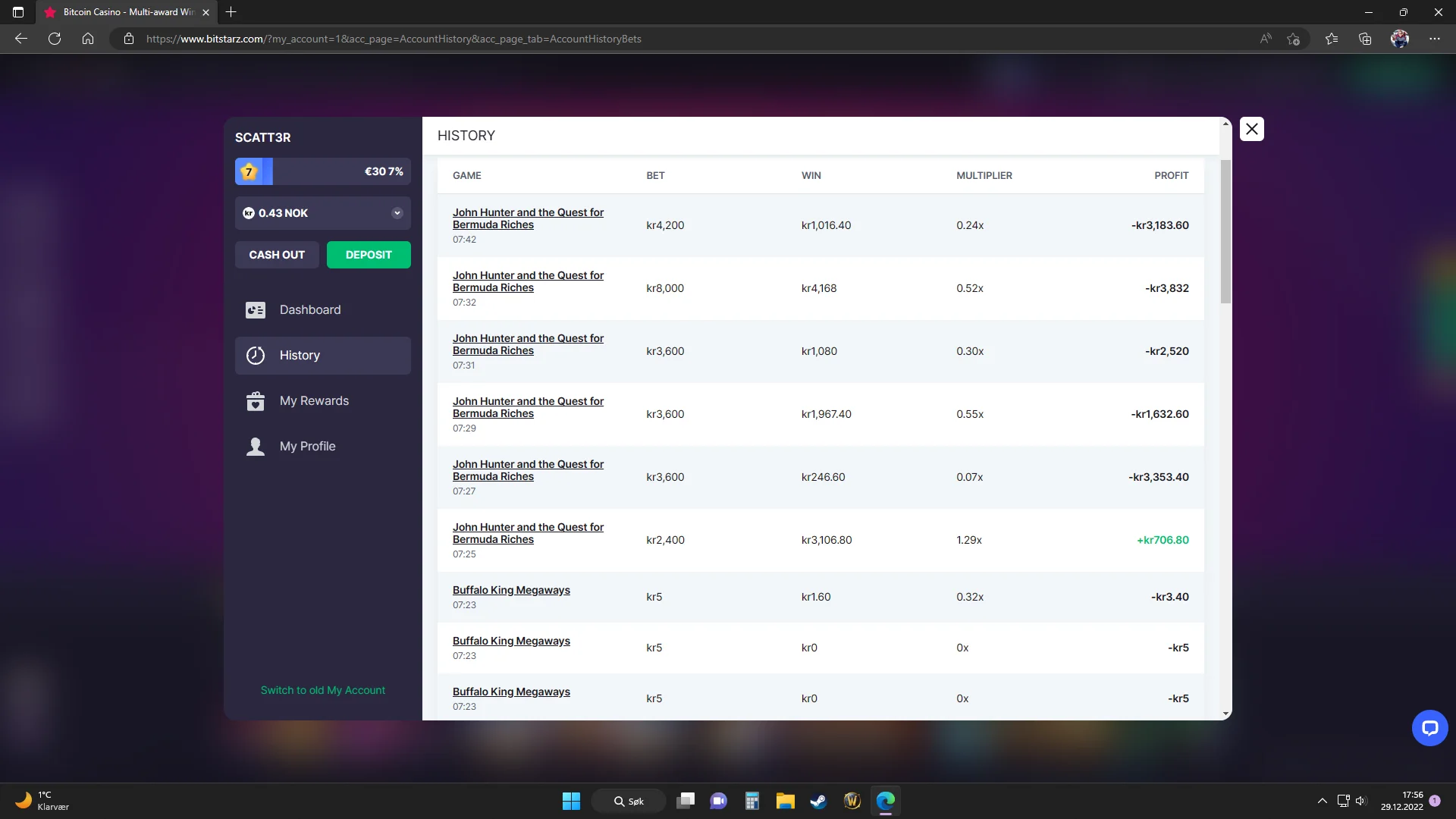Viewport: 1456px width, 819px height.
Task: Click the history panel scrollbar thumb
Action: [1225, 232]
